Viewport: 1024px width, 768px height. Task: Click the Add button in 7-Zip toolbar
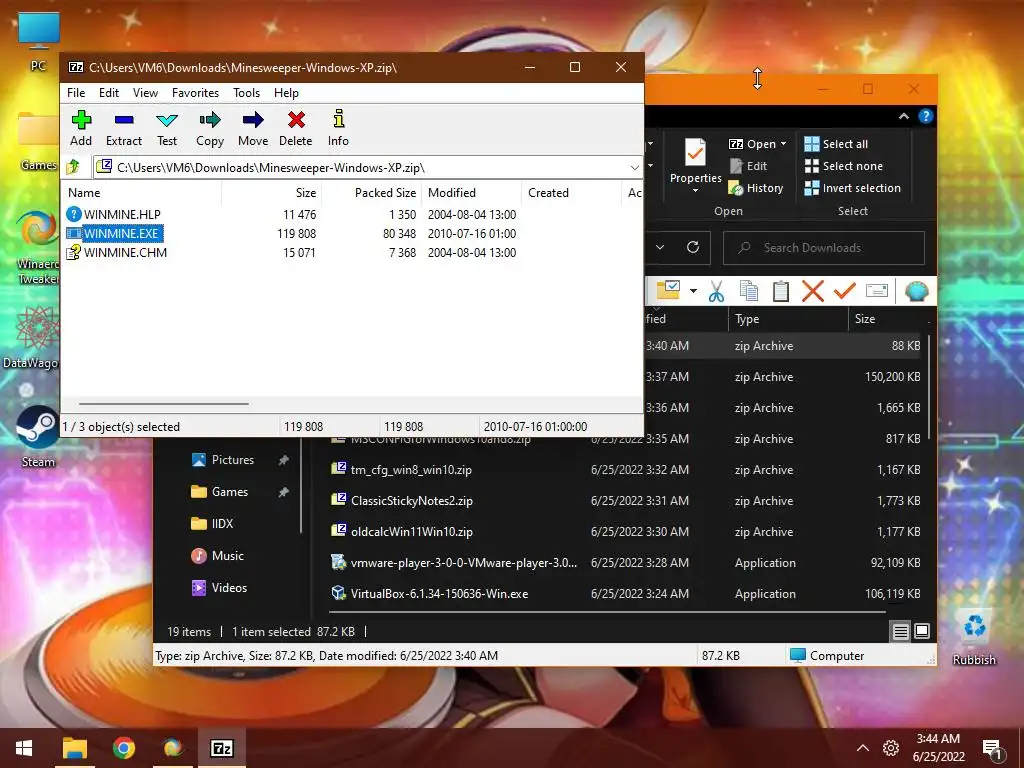coord(81,129)
